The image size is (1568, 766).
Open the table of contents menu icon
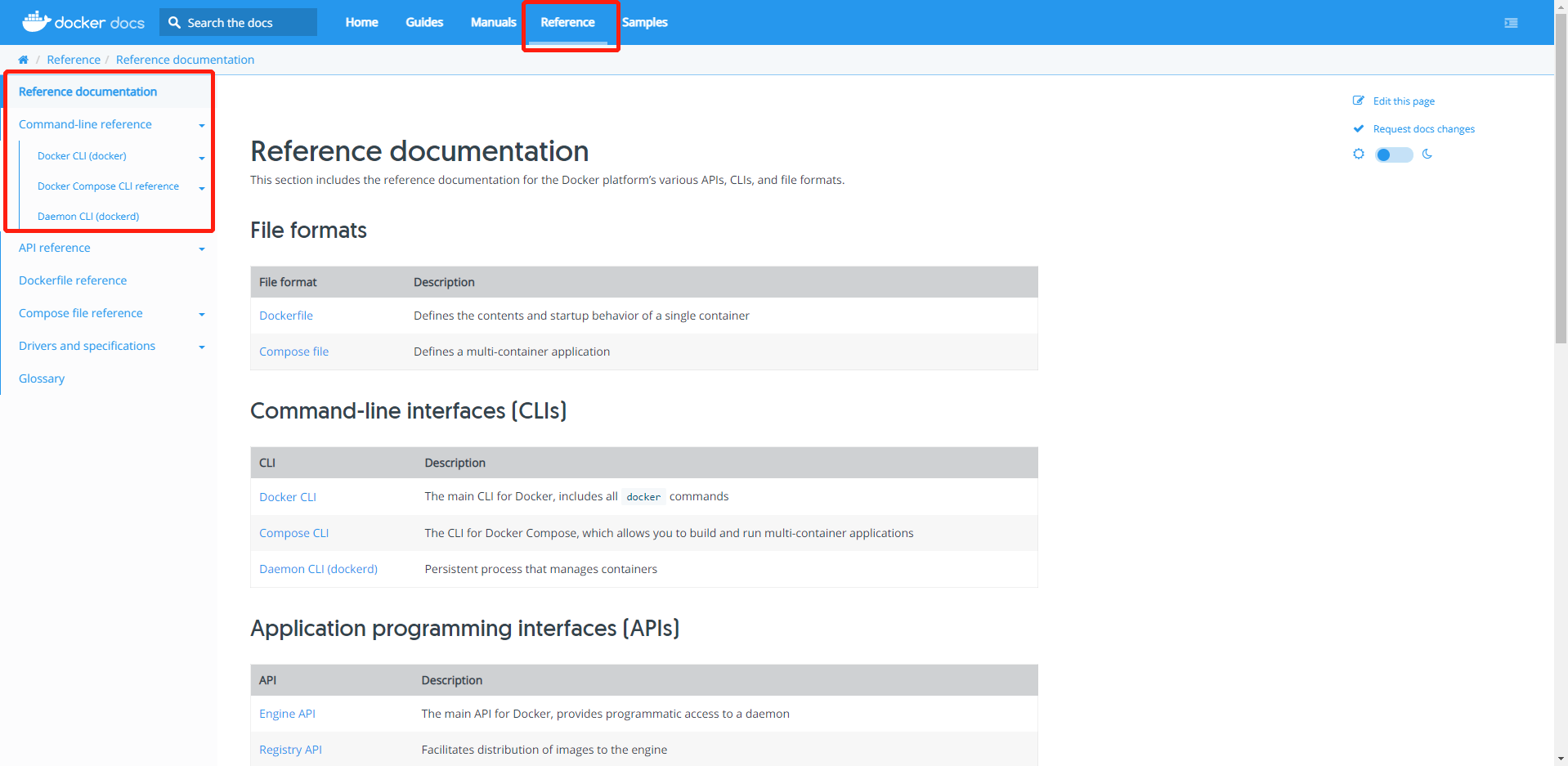point(1511,23)
